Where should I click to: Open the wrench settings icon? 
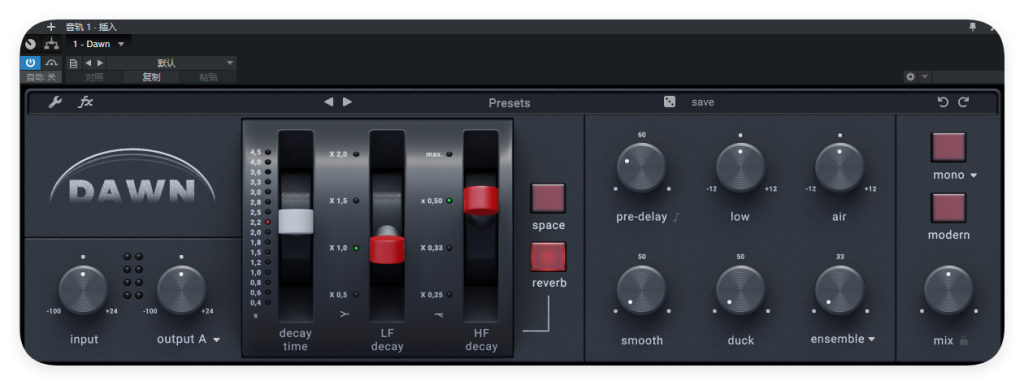(x=56, y=102)
